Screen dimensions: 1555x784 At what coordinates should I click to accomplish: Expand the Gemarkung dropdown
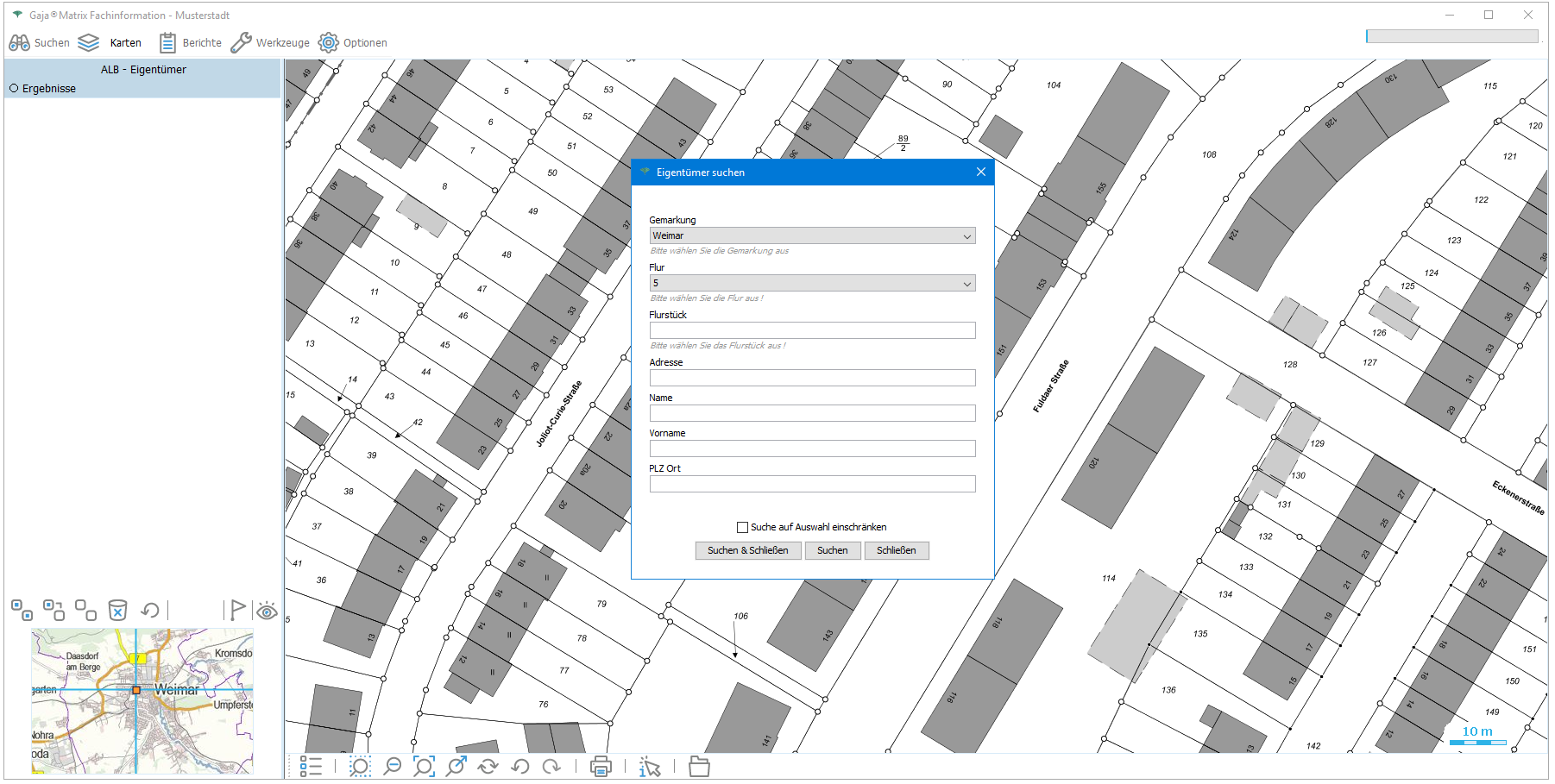tap(966, 236)
